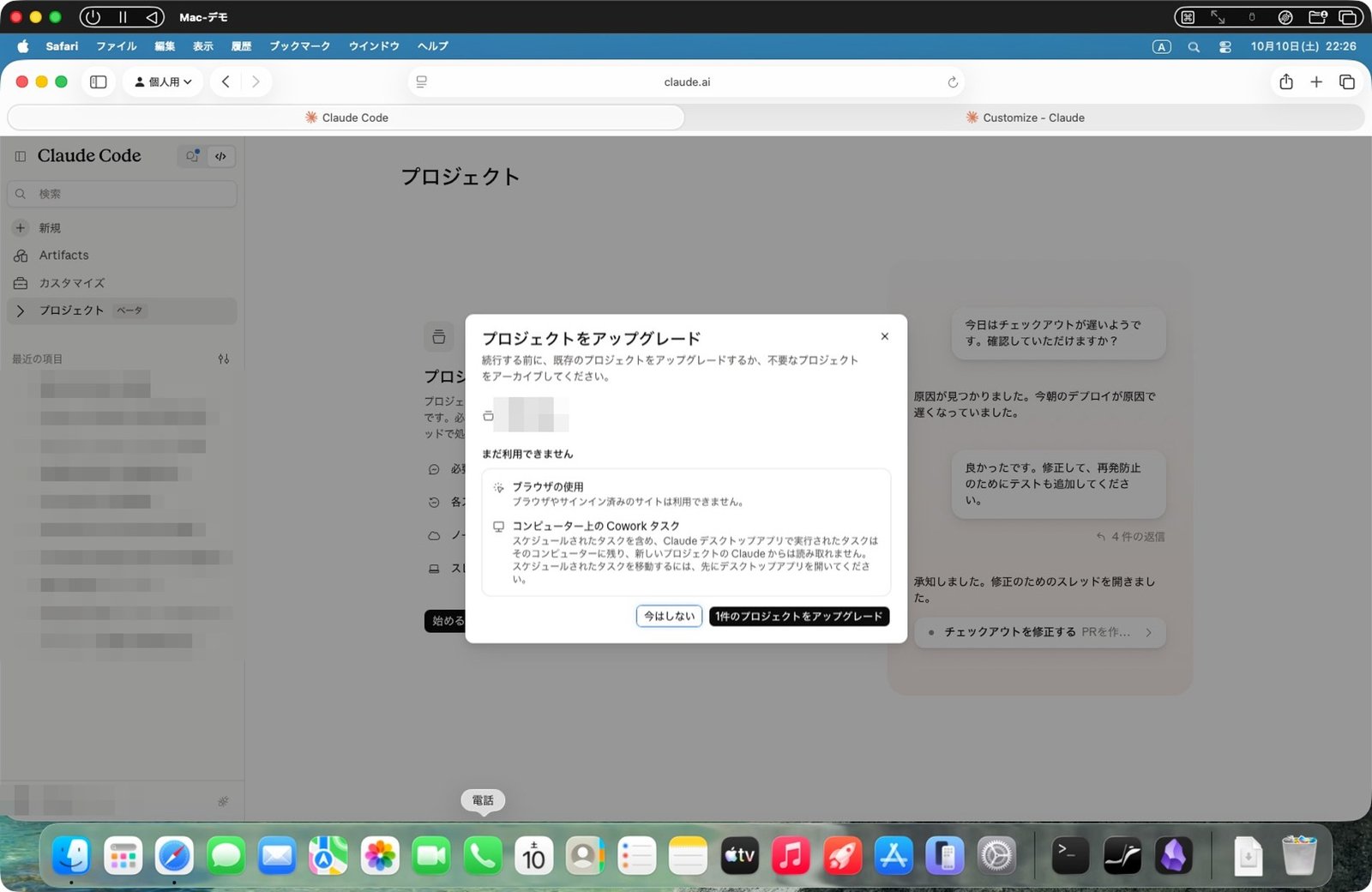Viewport: 1372px width, 892px height.
Task: Click the 今はしない button
Action: point(669,616)
